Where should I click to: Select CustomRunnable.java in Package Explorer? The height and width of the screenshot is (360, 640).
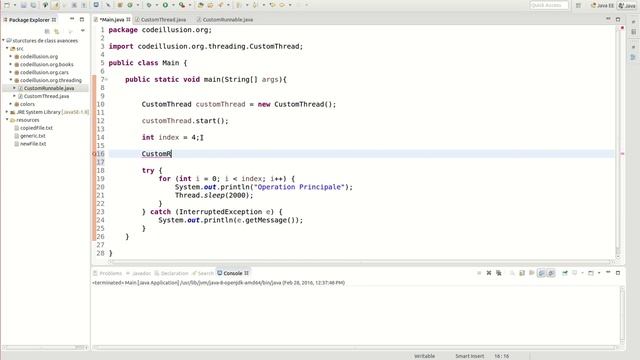click(49, 88)
